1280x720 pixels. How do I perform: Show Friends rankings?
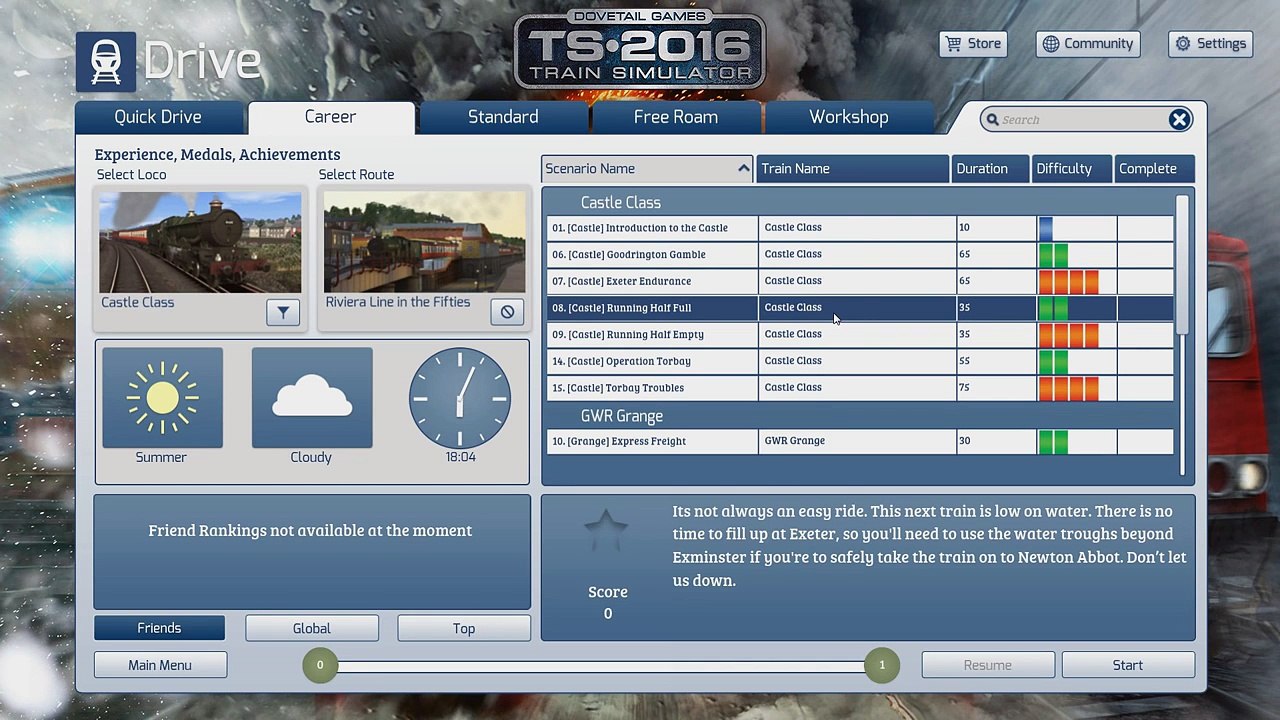coord(159,628)
